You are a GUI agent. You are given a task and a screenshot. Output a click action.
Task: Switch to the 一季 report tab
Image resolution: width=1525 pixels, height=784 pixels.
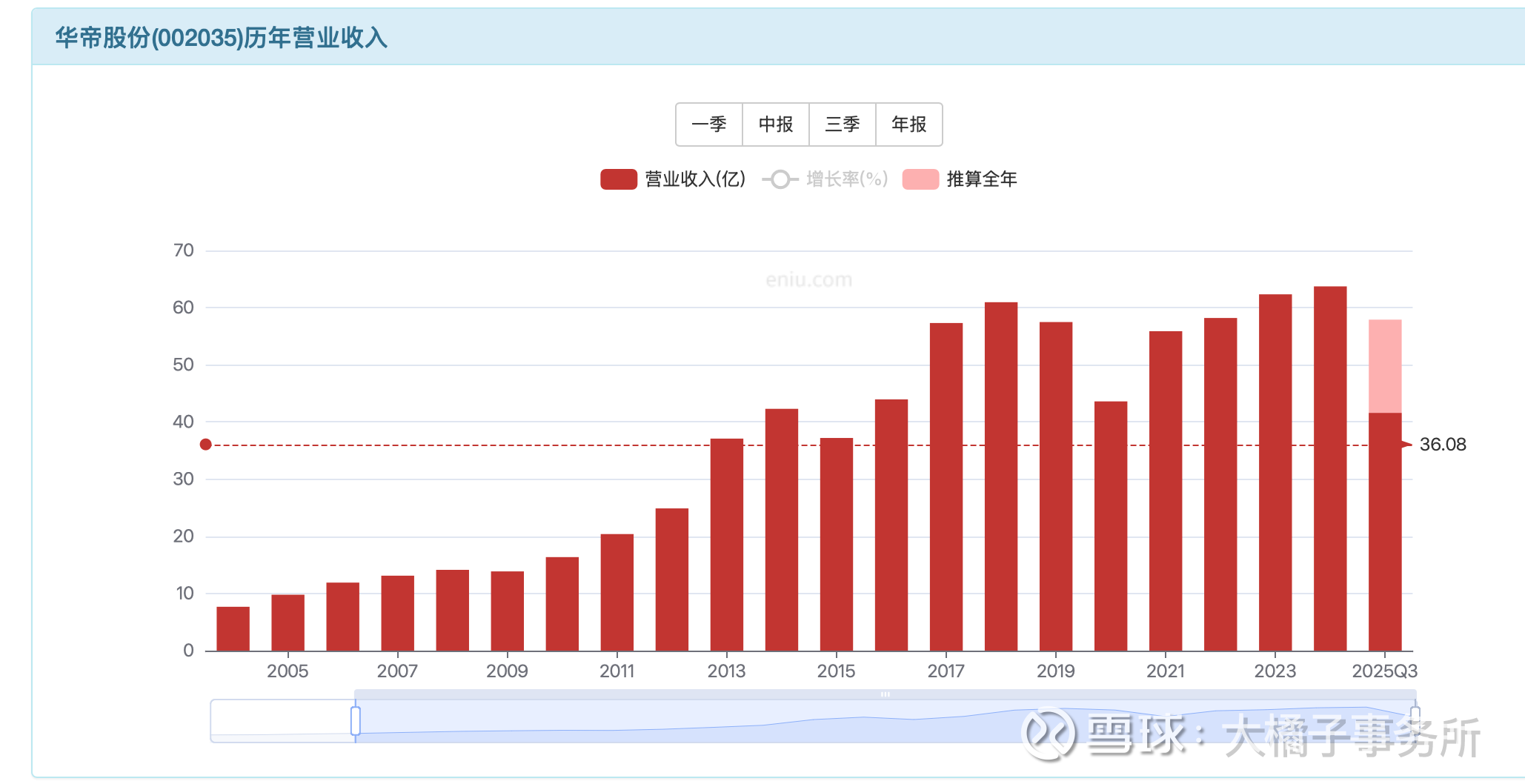point(709,124)
